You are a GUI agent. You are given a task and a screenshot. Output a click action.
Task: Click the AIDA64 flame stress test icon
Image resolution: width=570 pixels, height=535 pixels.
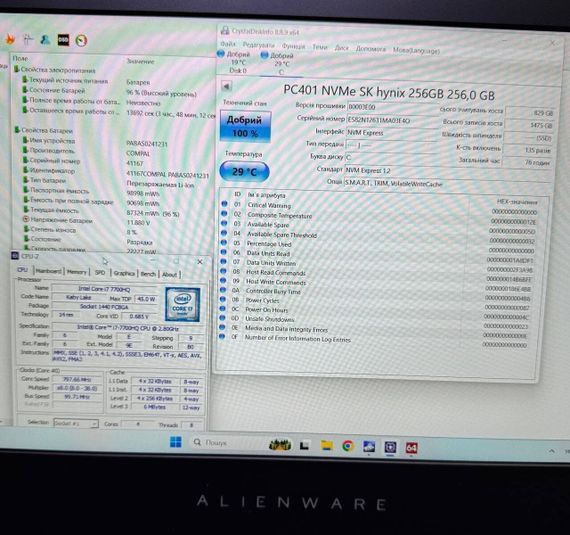pyautogui.click(x=10, y=39)
